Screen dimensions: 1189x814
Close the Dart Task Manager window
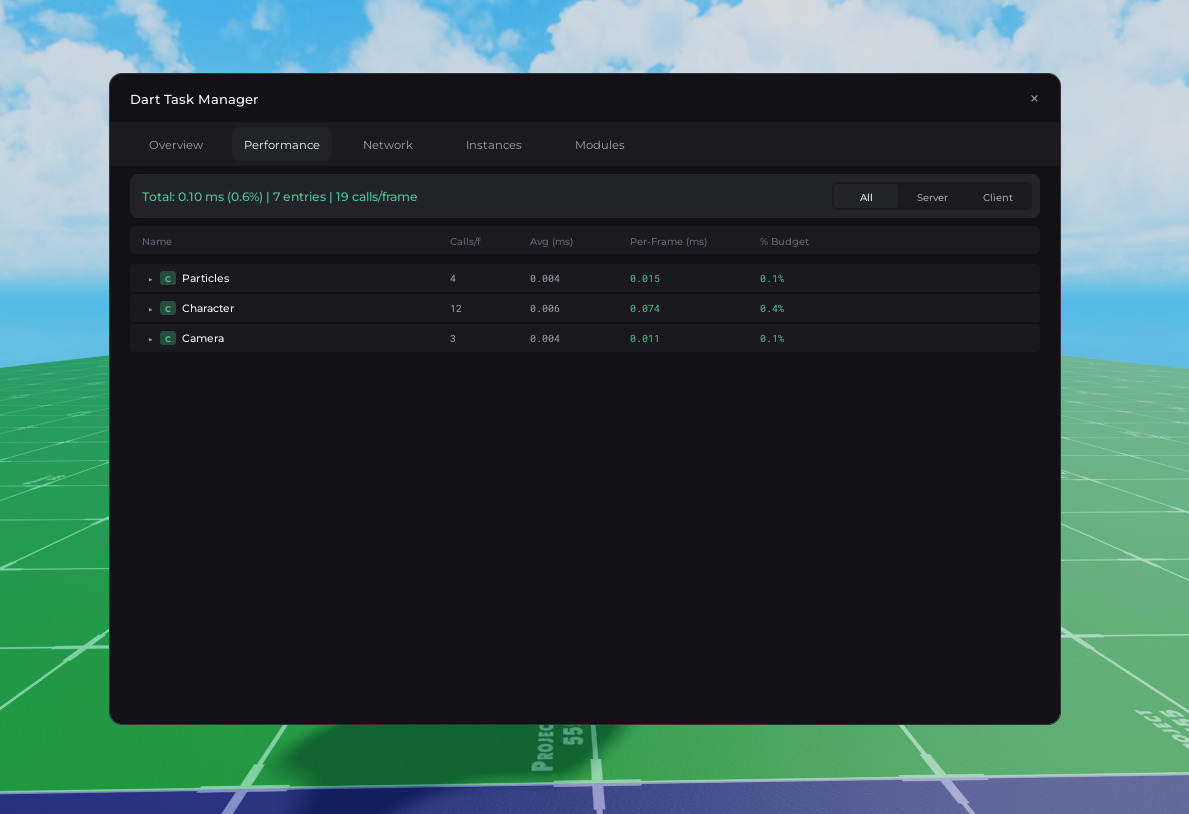pos(1034,99)
